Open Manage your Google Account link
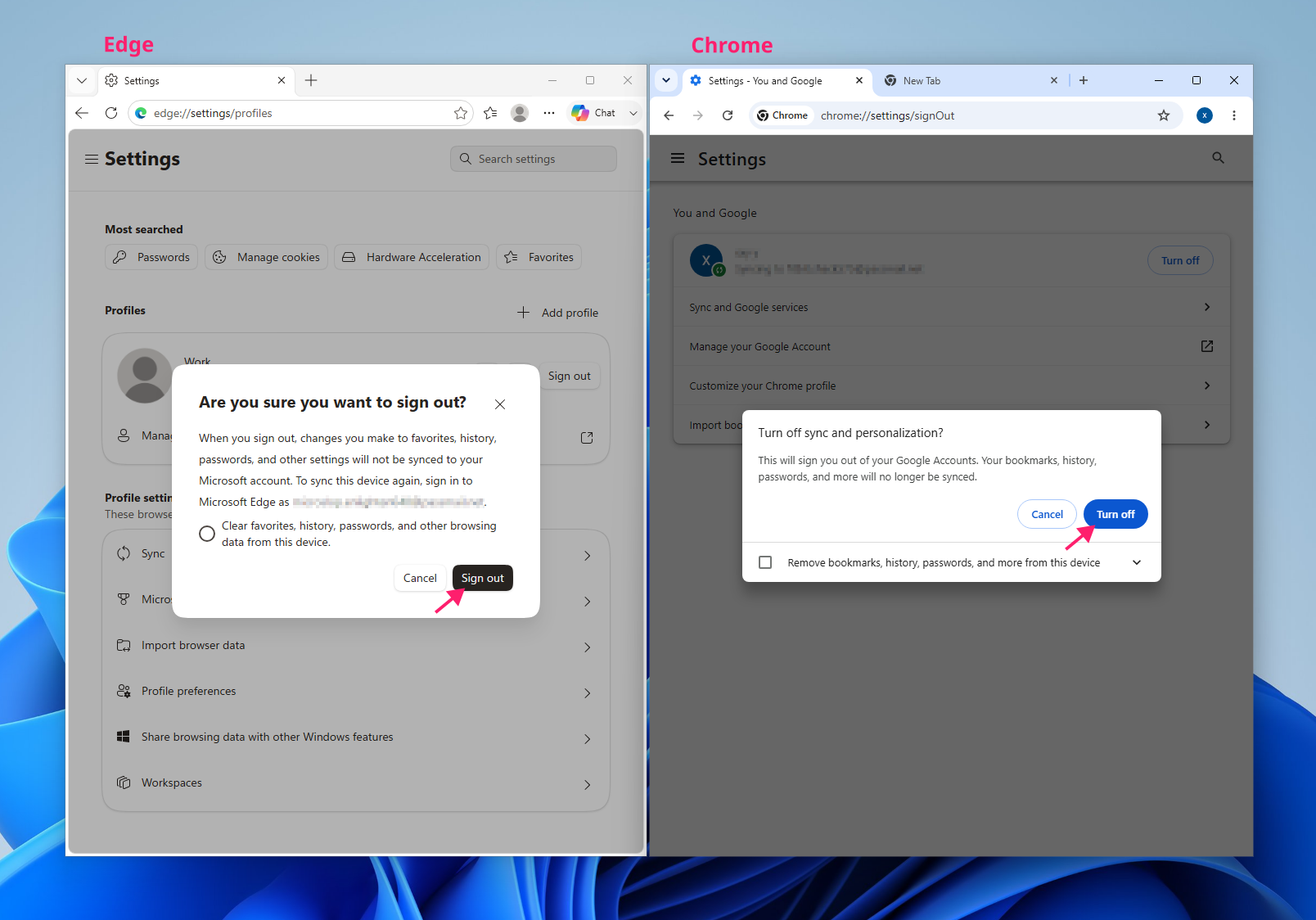Image resolution: width=1316 pixels, height=920 pixels. [x=951, y=346]
